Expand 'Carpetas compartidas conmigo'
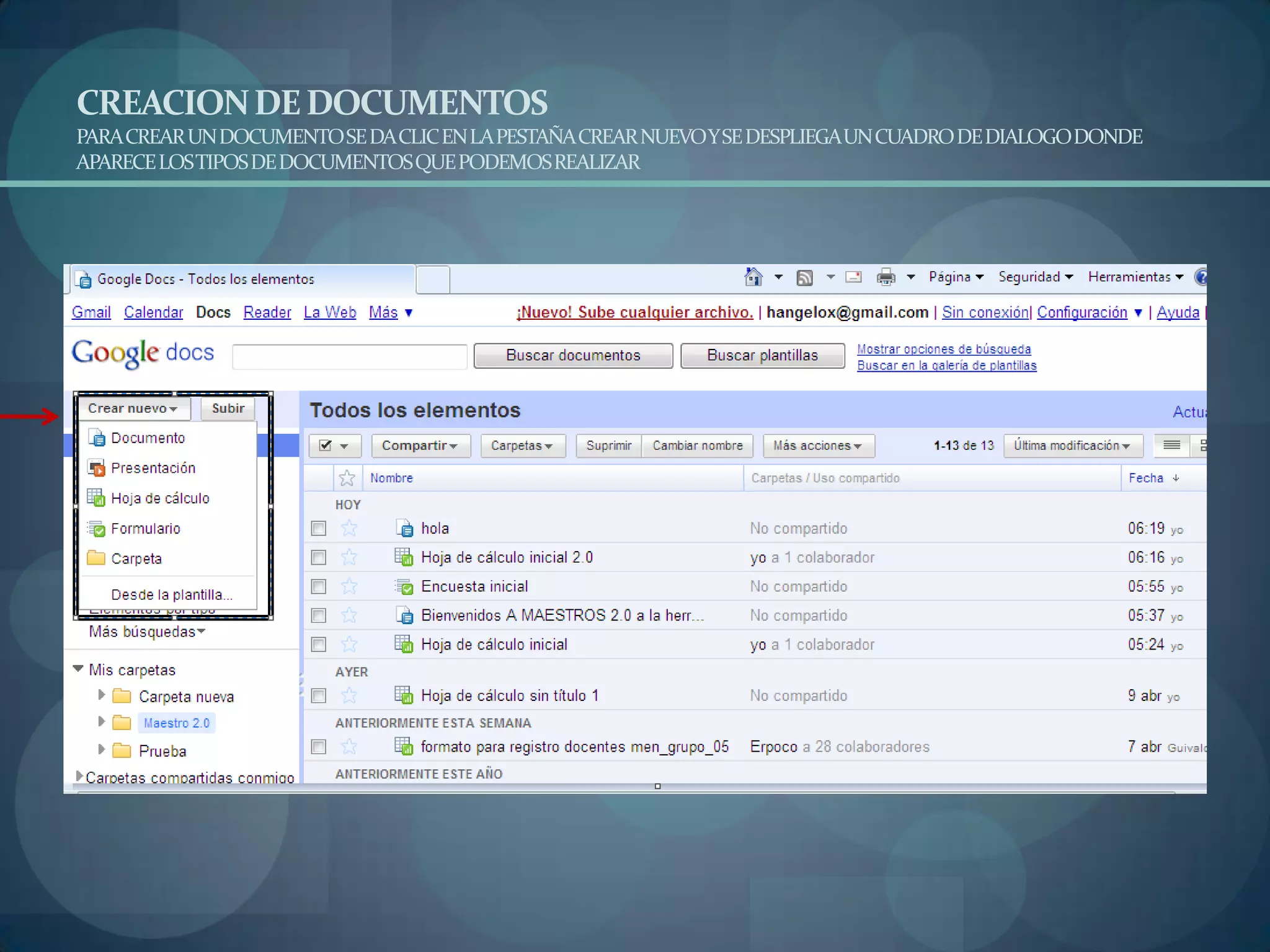Viewport: 1270px width, 952px height. [x=79, y=776]
